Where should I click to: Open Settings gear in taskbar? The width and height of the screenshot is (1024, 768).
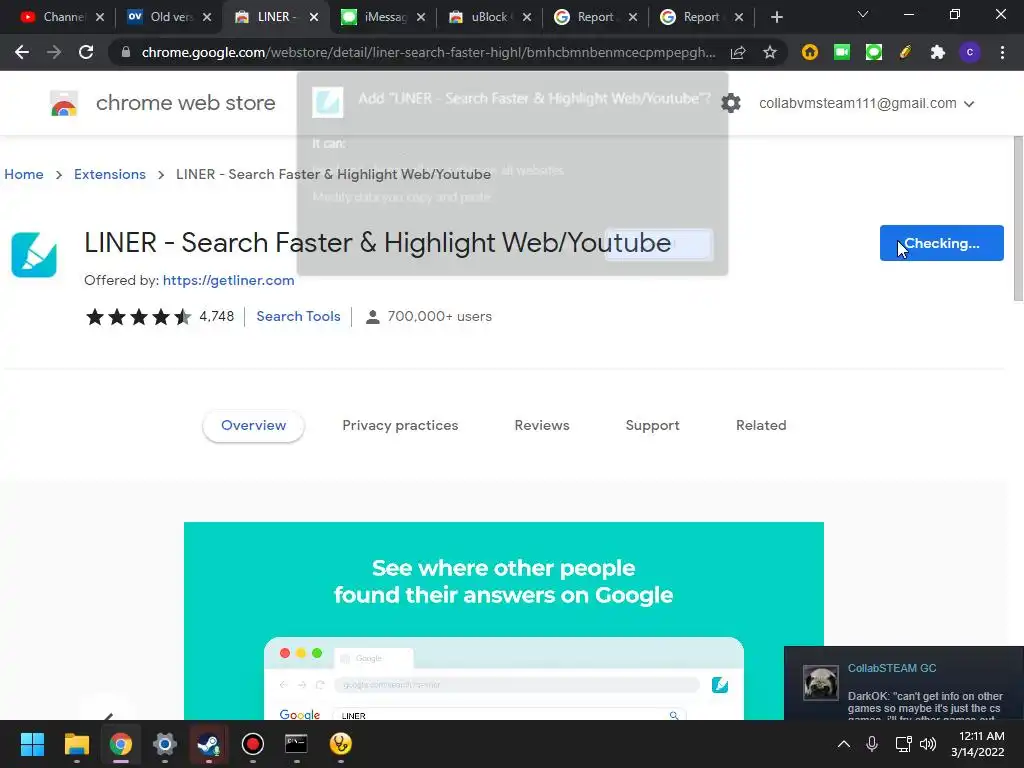coord(165,744)
